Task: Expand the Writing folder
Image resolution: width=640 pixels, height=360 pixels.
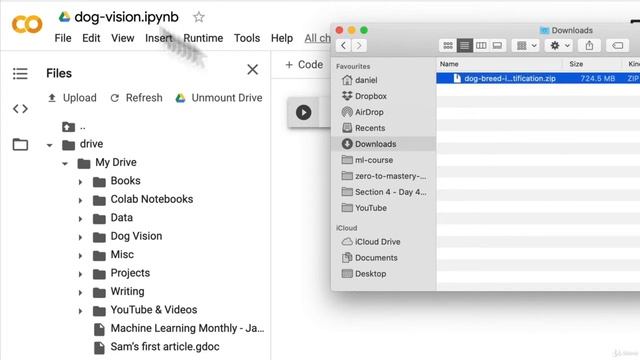Action: point(80,293)
